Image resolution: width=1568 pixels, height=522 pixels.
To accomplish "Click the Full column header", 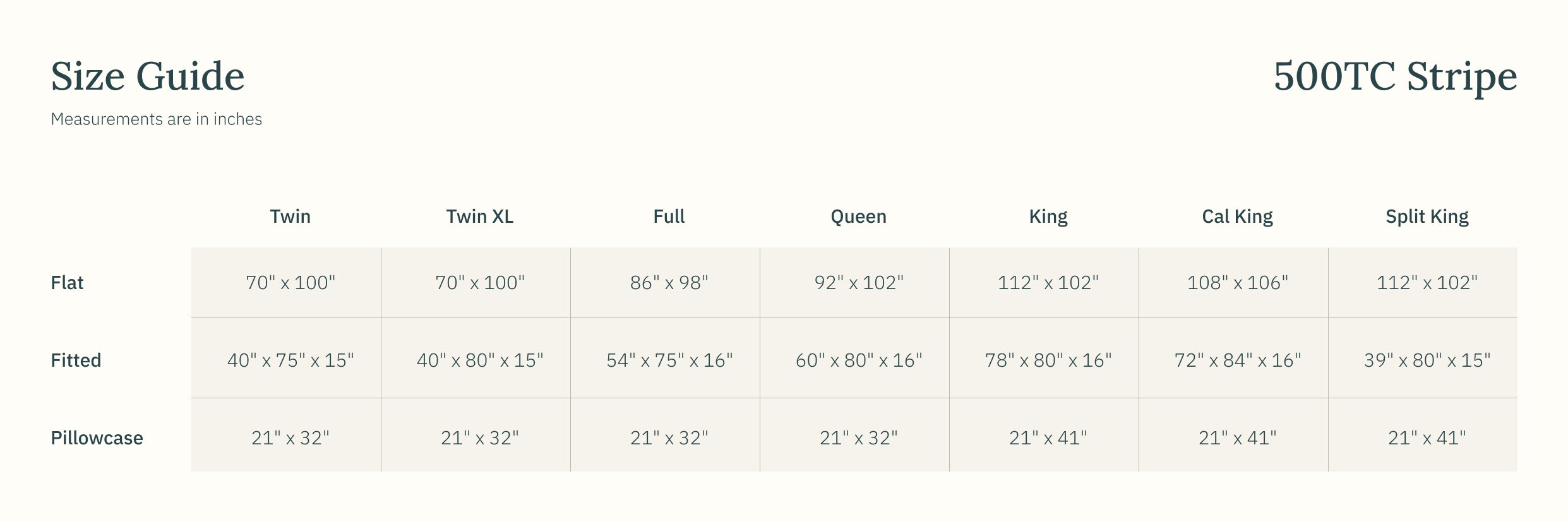I will coord(669,217).
